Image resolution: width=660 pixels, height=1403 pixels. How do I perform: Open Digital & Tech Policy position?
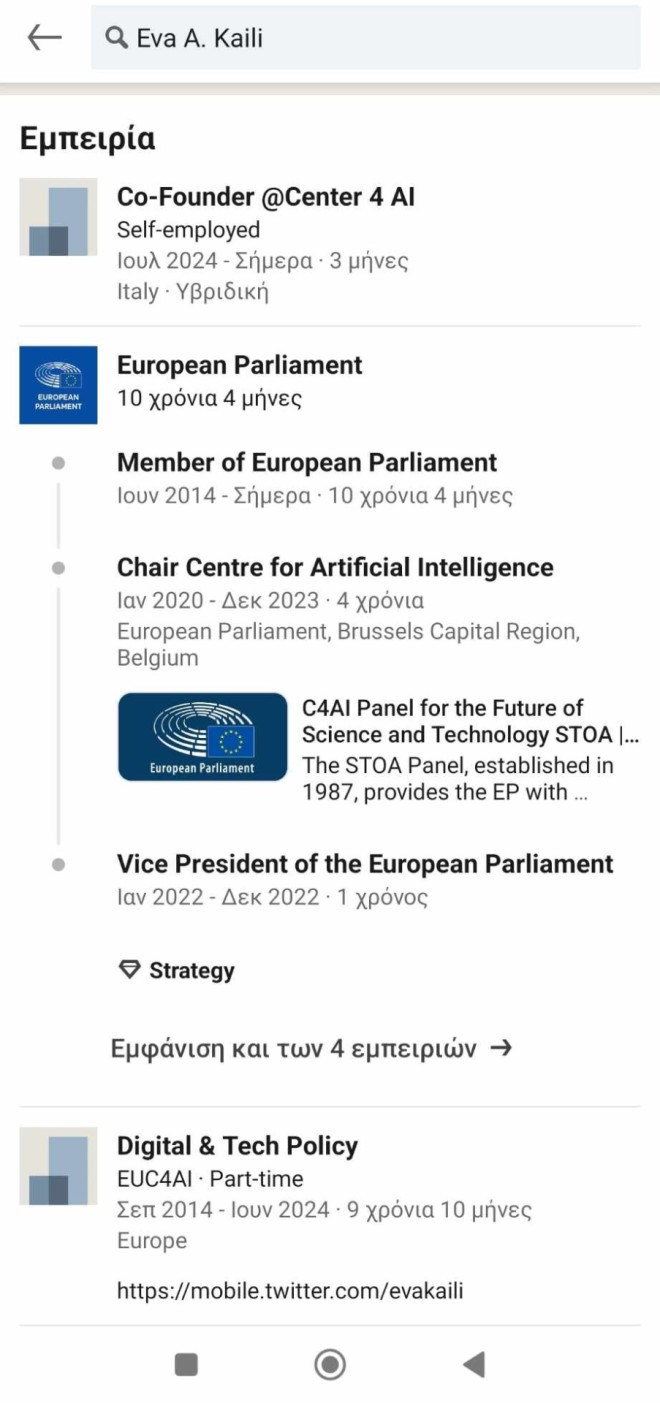coord(237,1146)
